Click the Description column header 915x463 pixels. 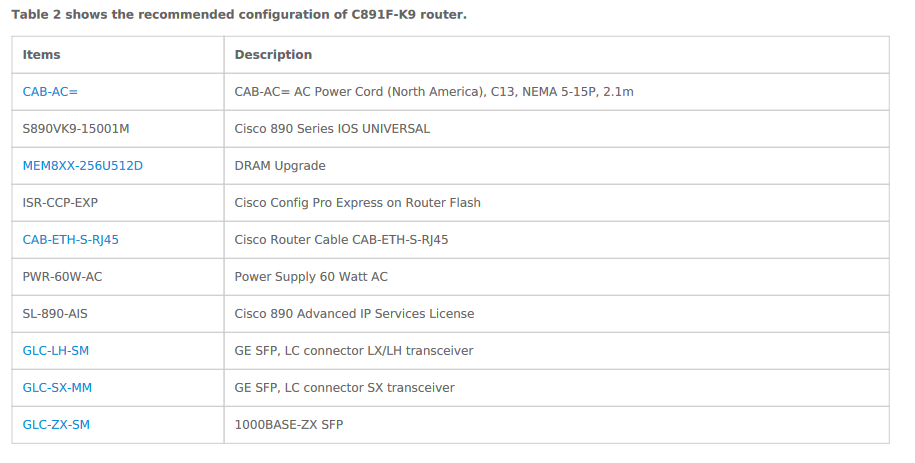pos(273,55)
